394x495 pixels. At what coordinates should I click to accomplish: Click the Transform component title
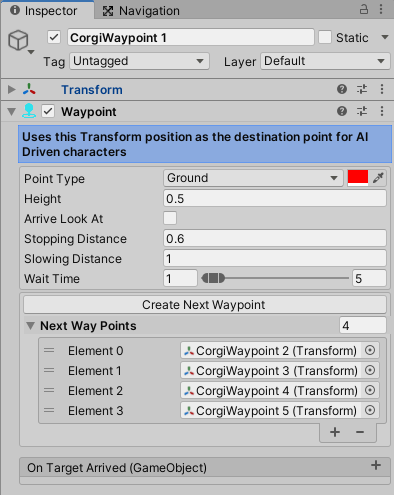tap(92, 90)
